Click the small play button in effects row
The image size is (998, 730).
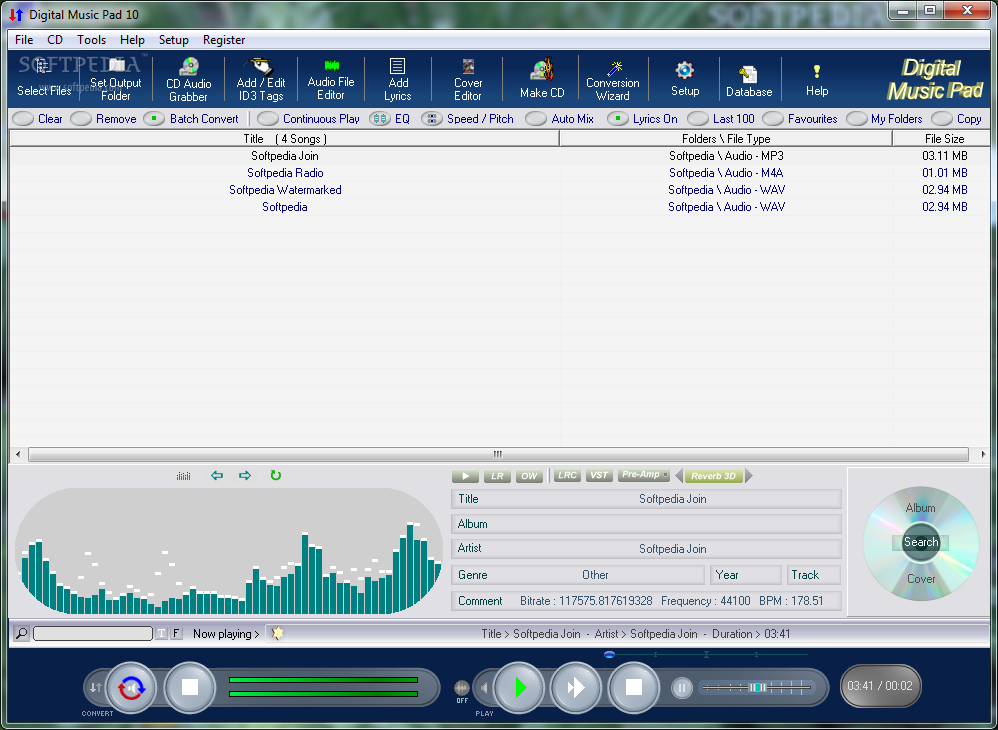tap(465, 476)
